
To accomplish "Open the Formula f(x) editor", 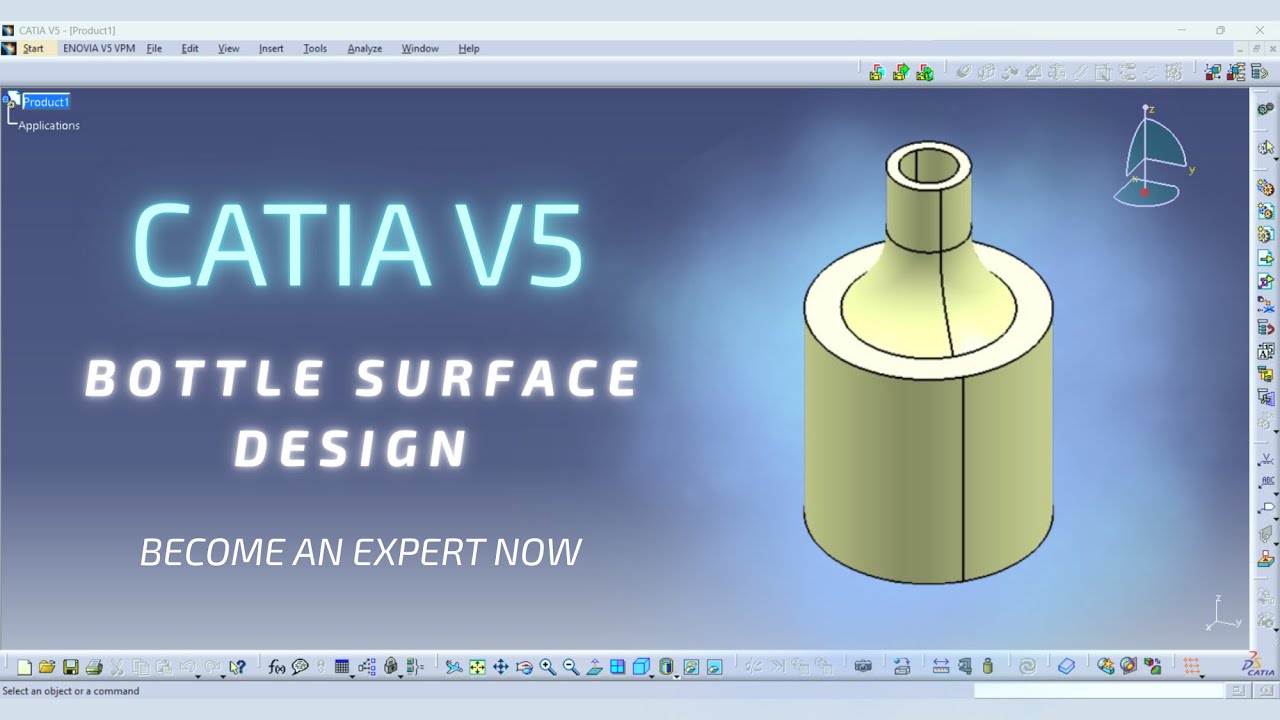I will pyautogui.click(x=277, y=667).
